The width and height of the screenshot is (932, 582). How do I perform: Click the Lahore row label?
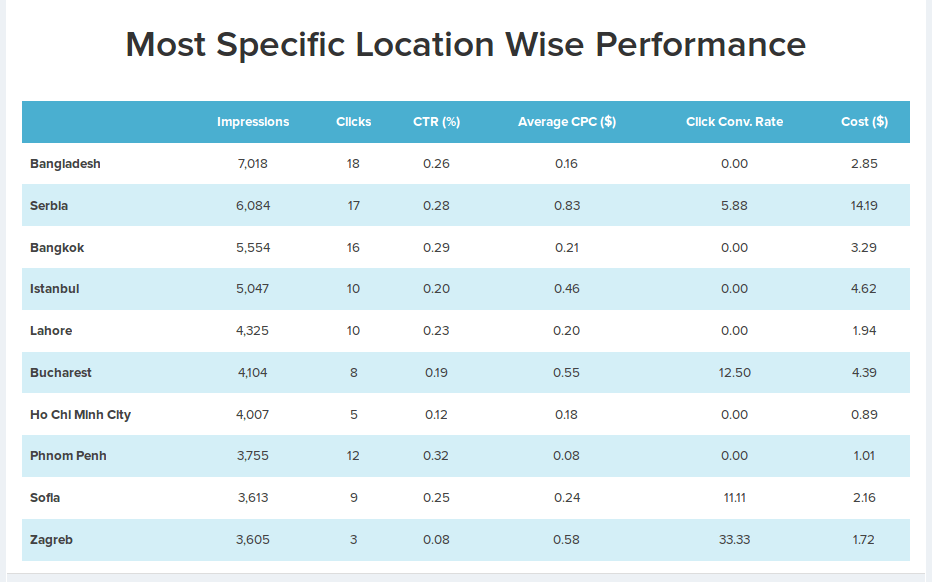(x=51, y=331)
